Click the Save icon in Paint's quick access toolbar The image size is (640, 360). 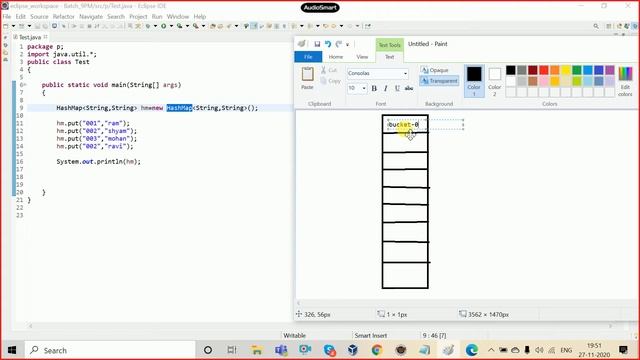317,44
